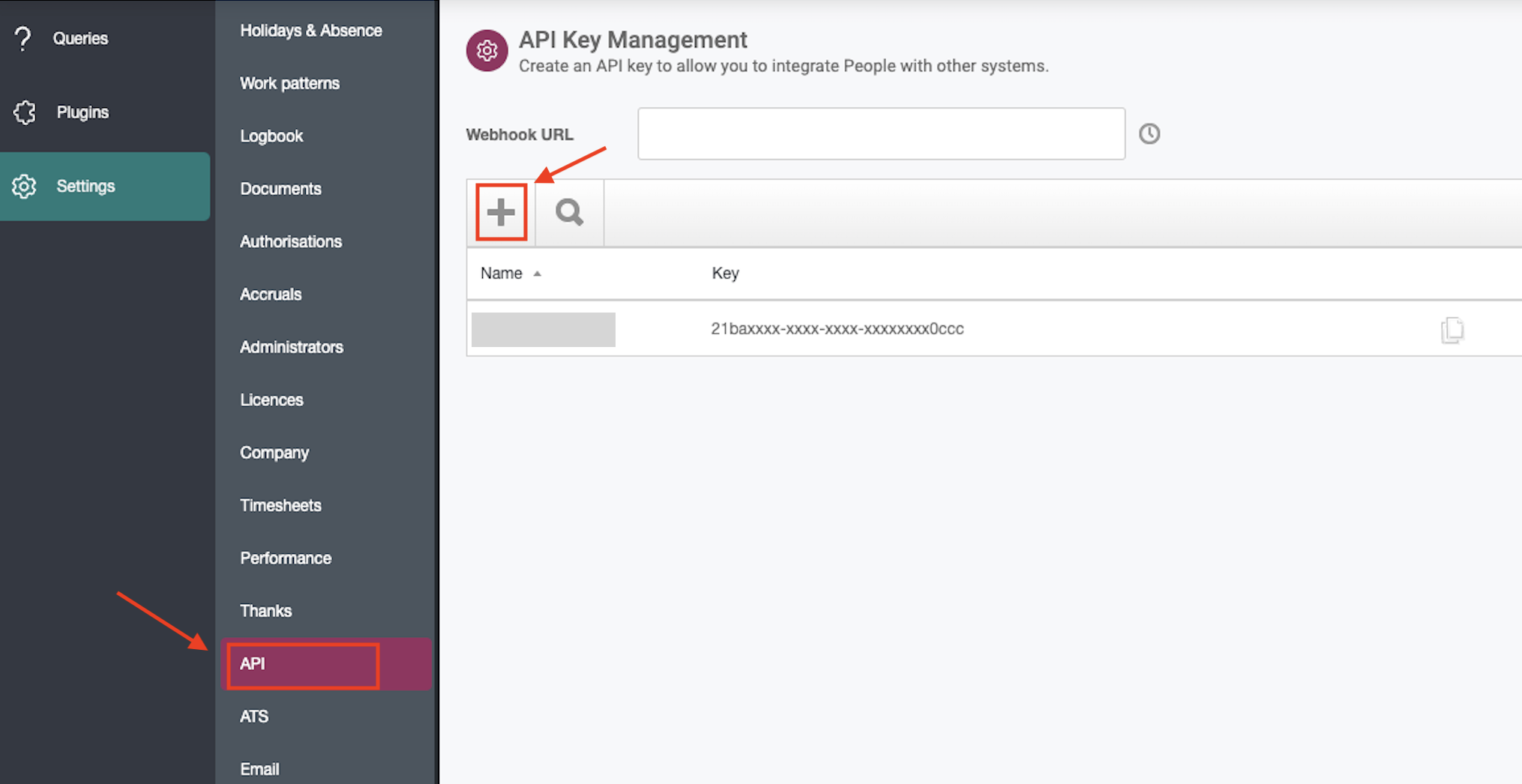The image size is (1522, 784).
Task: Click the Settings gear icon in sidebar
Action: [24, 187]
